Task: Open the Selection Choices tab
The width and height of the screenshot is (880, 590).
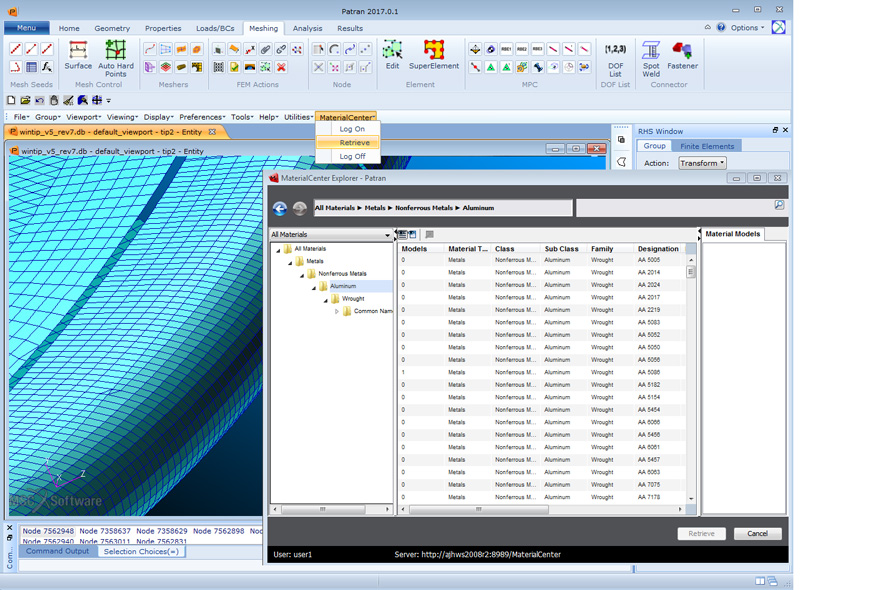Action: click(141, 552)
